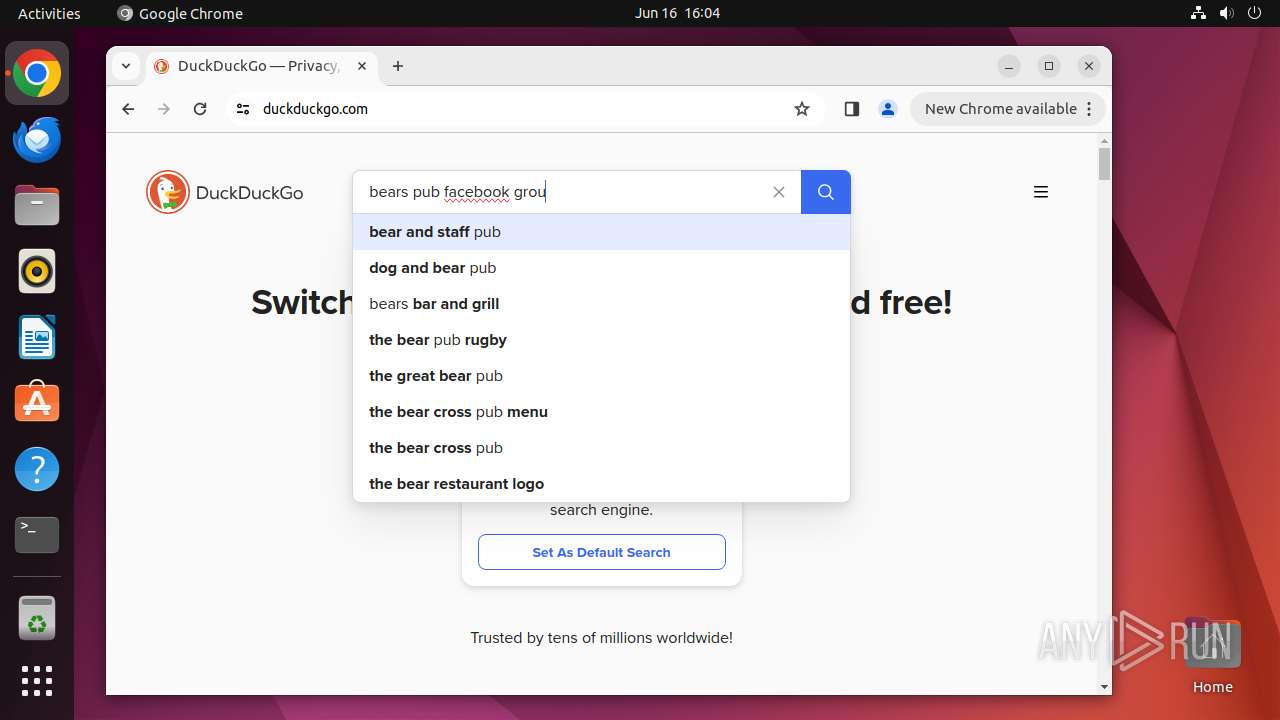
Task: Expand the tab search dropdown
Action: (126, 66)
